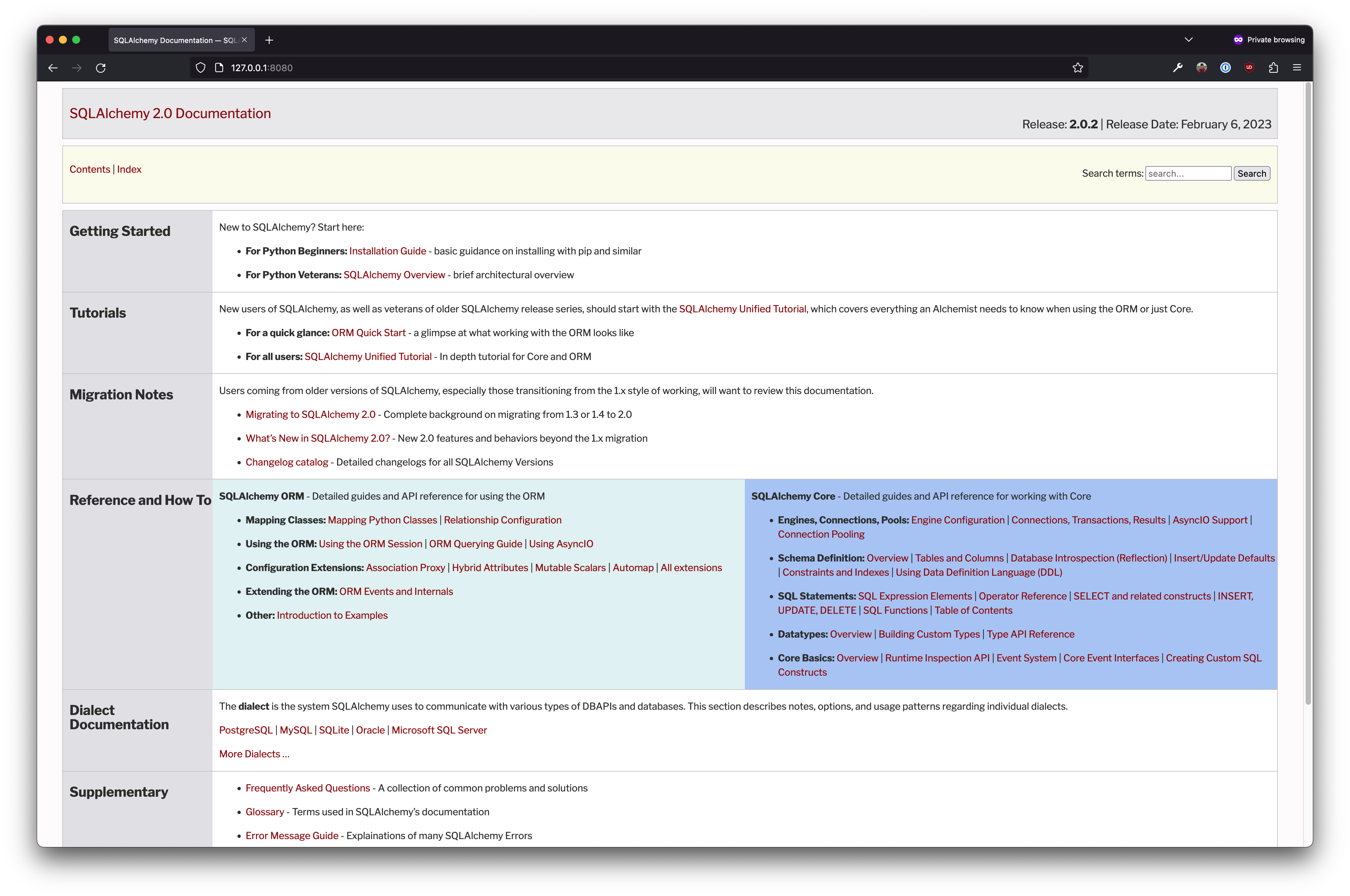Open the PostgreSQL dialect link
Viewport: 1350px width, 896px height.
pos(246,730)
